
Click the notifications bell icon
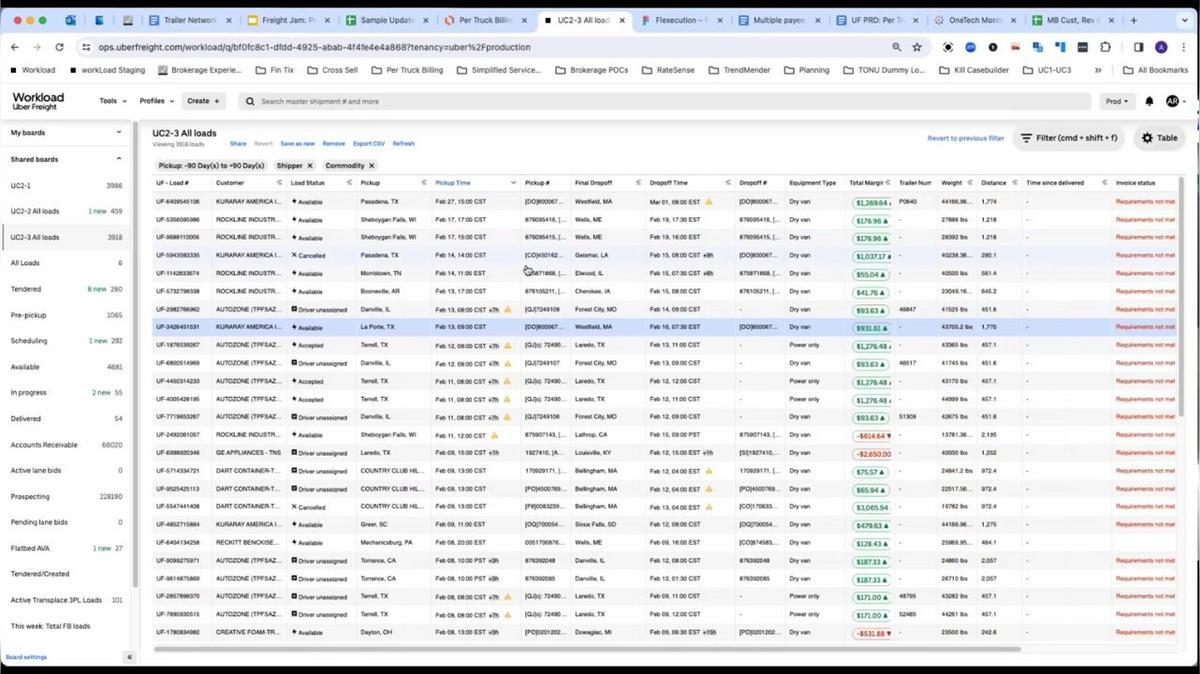[x=1149, y=101]
